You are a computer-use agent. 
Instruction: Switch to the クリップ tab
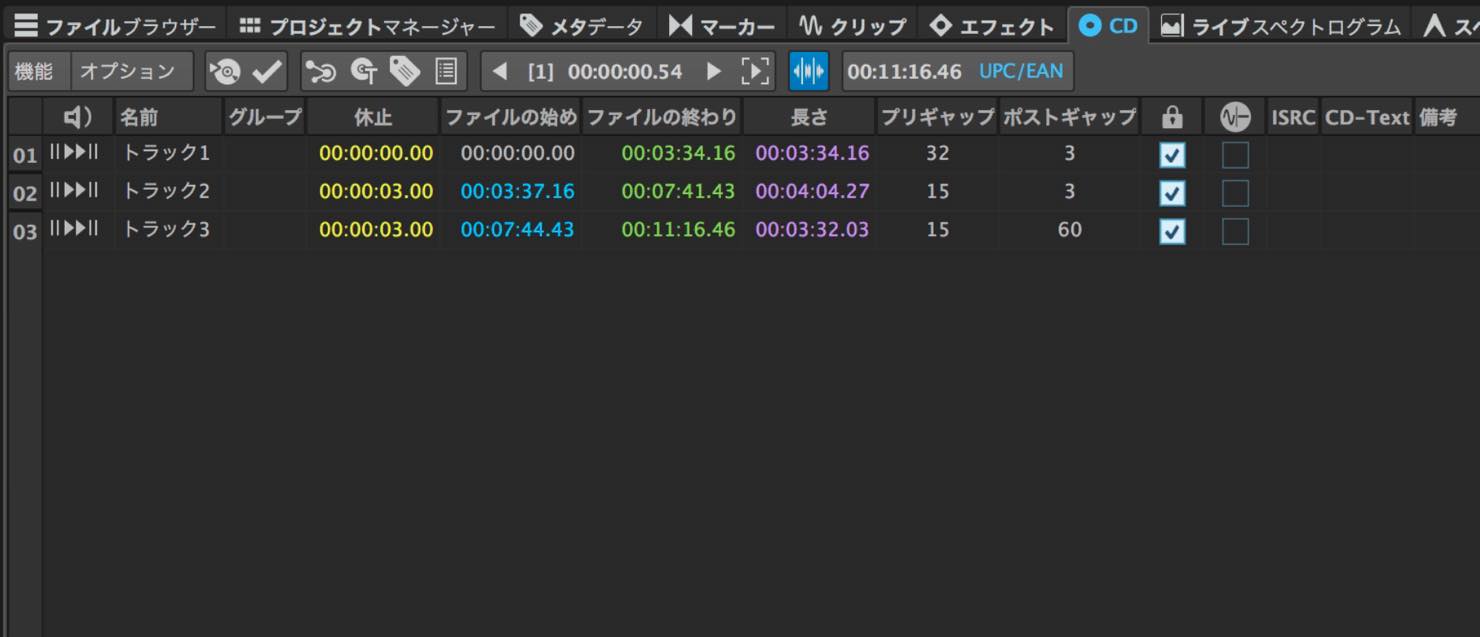point(852,25)
